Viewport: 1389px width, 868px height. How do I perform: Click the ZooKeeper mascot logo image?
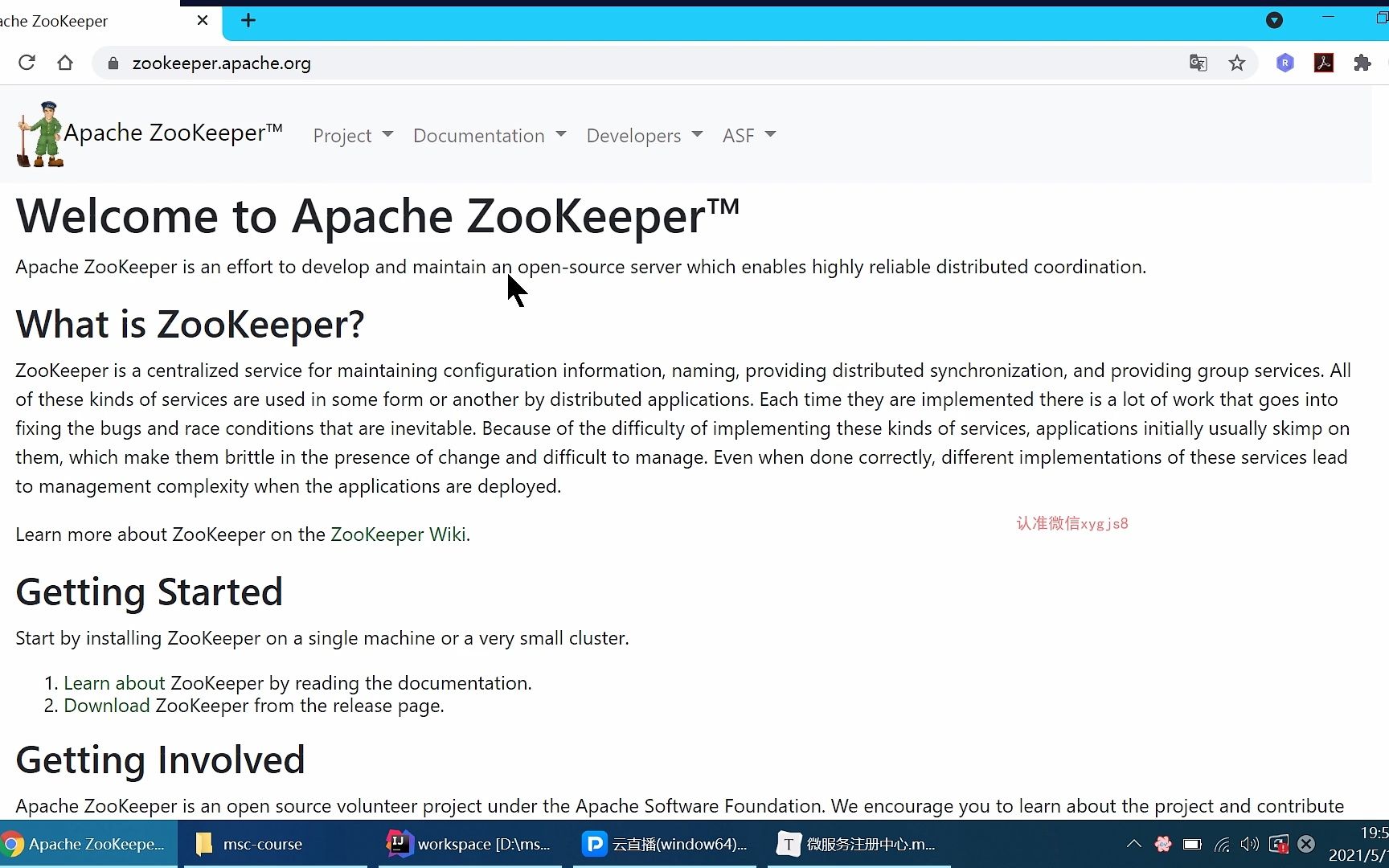coord(39,134)
